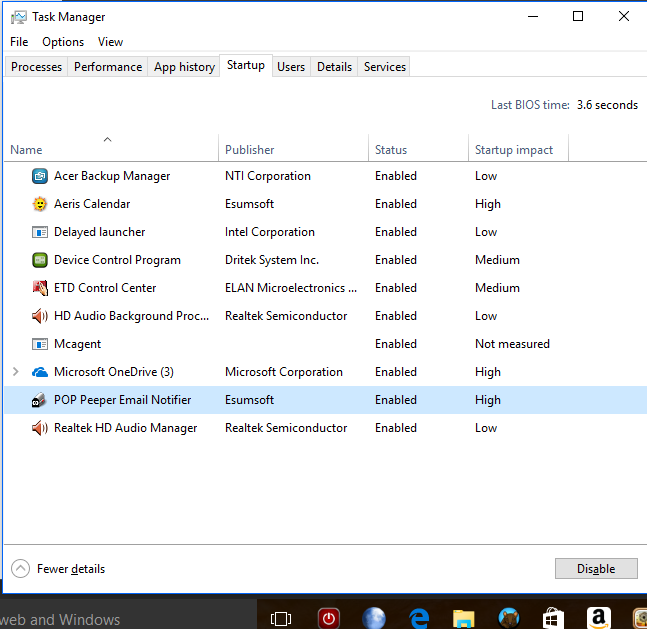
Task: Click the Intel Corporation publisher cell
Action: tap(269, 232)
